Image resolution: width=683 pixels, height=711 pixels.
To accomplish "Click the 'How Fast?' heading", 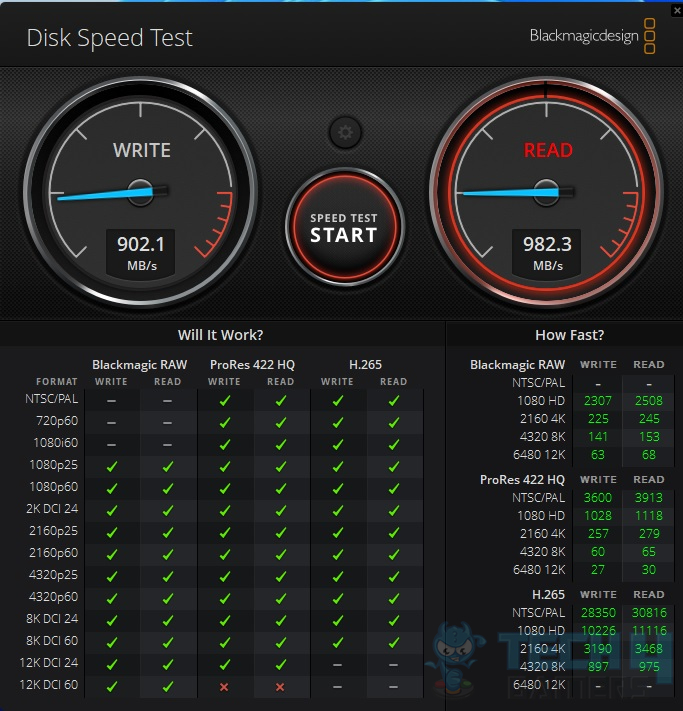I will [x=570, y=335].
